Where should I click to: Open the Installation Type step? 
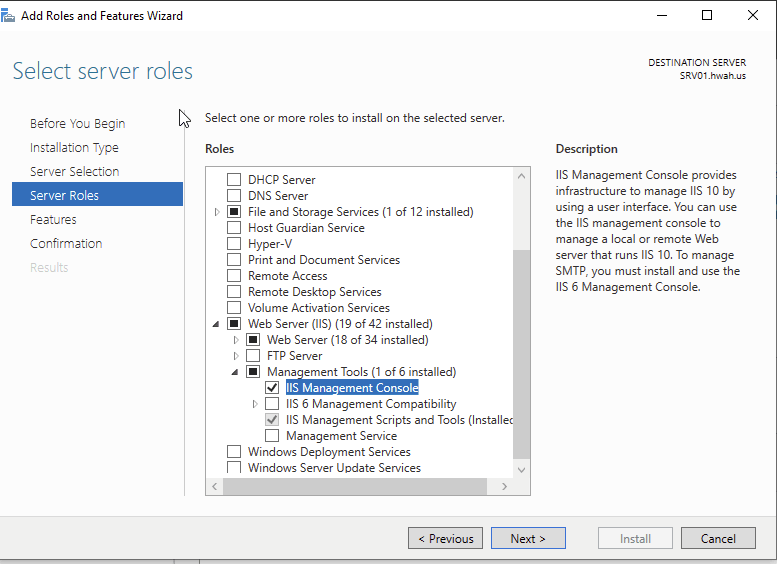74,147
